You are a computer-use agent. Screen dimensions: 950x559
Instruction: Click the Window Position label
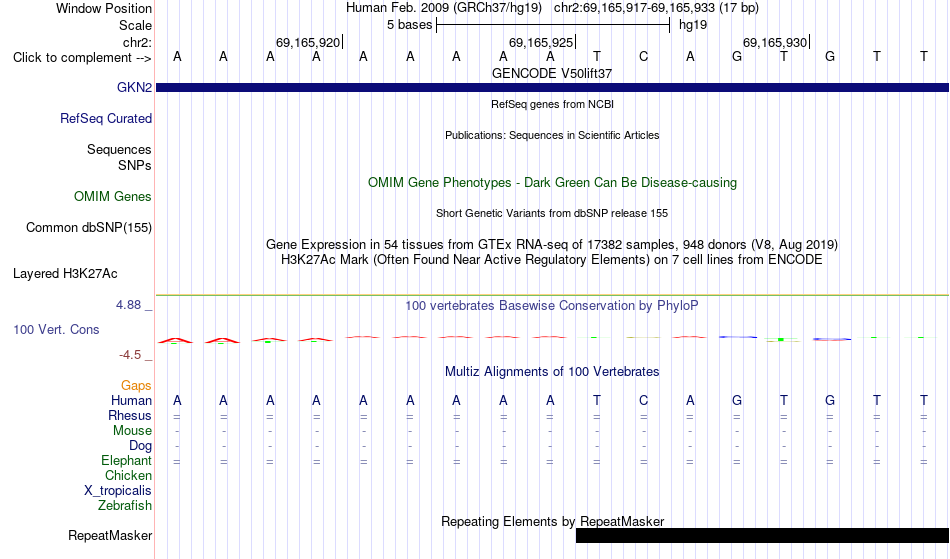point(104,8)
